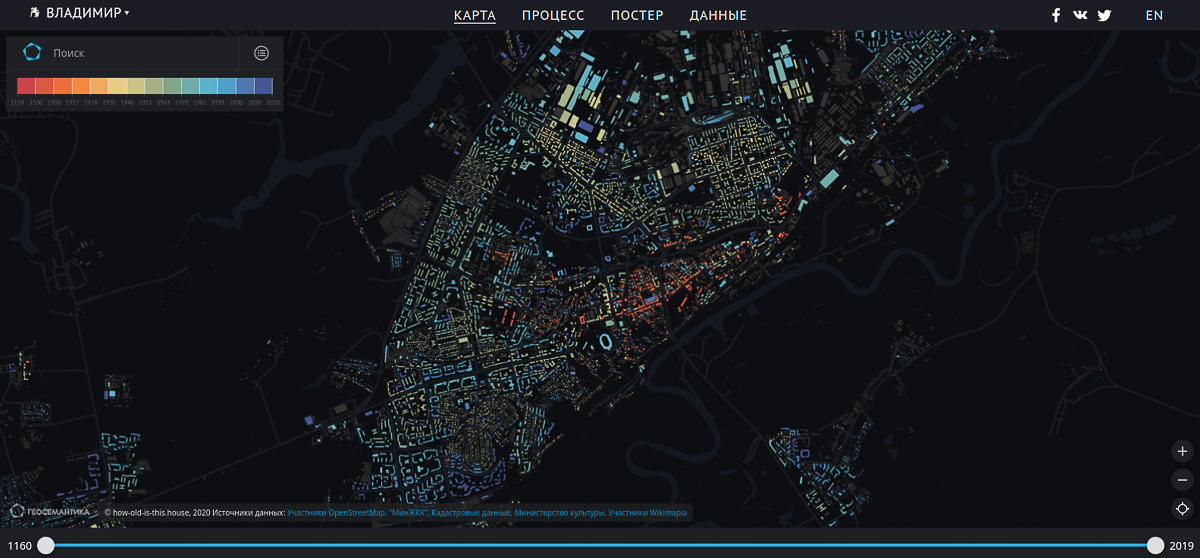This screenshot has width=1200, height=558.
Task: Switch to the Процесс tab
Action: 553,15
